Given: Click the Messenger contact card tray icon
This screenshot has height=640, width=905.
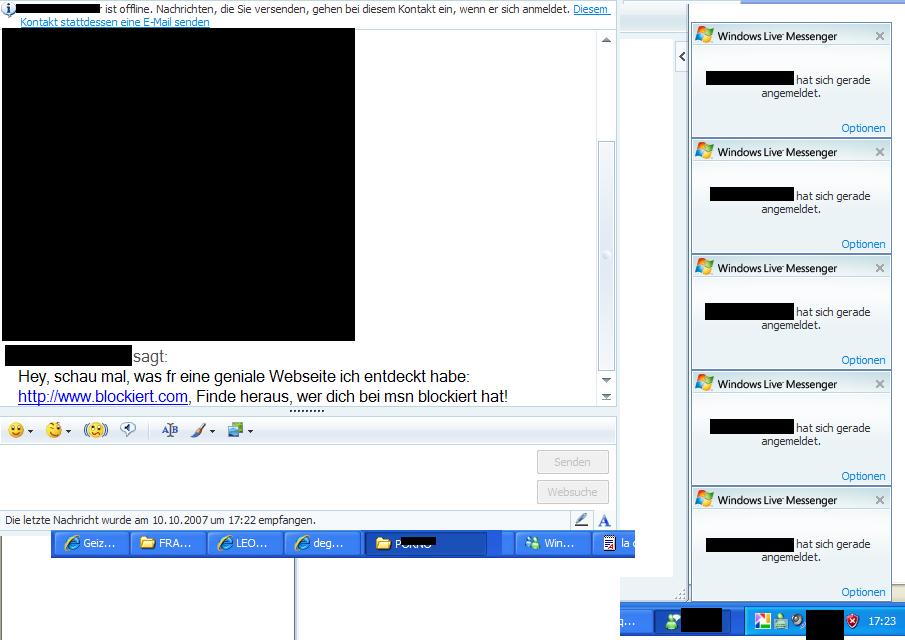Looking at the screenshot, I should 781,621.
